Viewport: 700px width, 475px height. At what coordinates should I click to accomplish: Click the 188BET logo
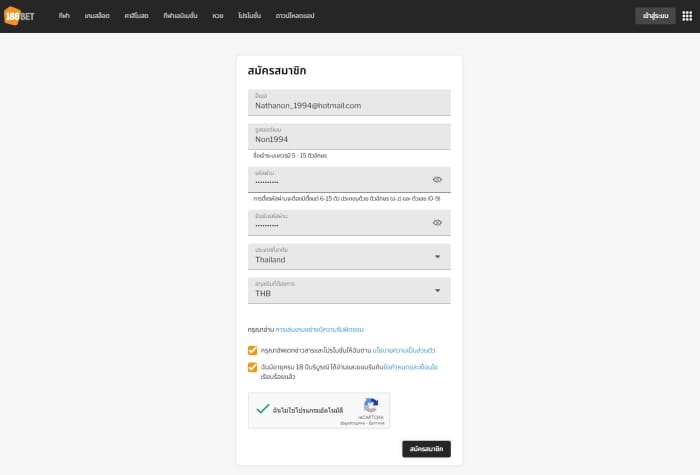pos(19,16)
